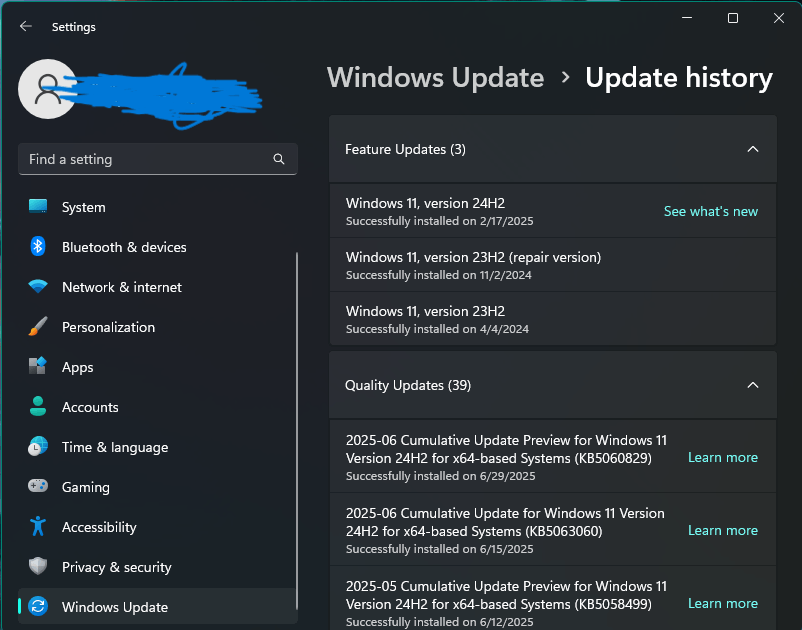Click the Bluetooth icon in sidebar

(38, 246)
